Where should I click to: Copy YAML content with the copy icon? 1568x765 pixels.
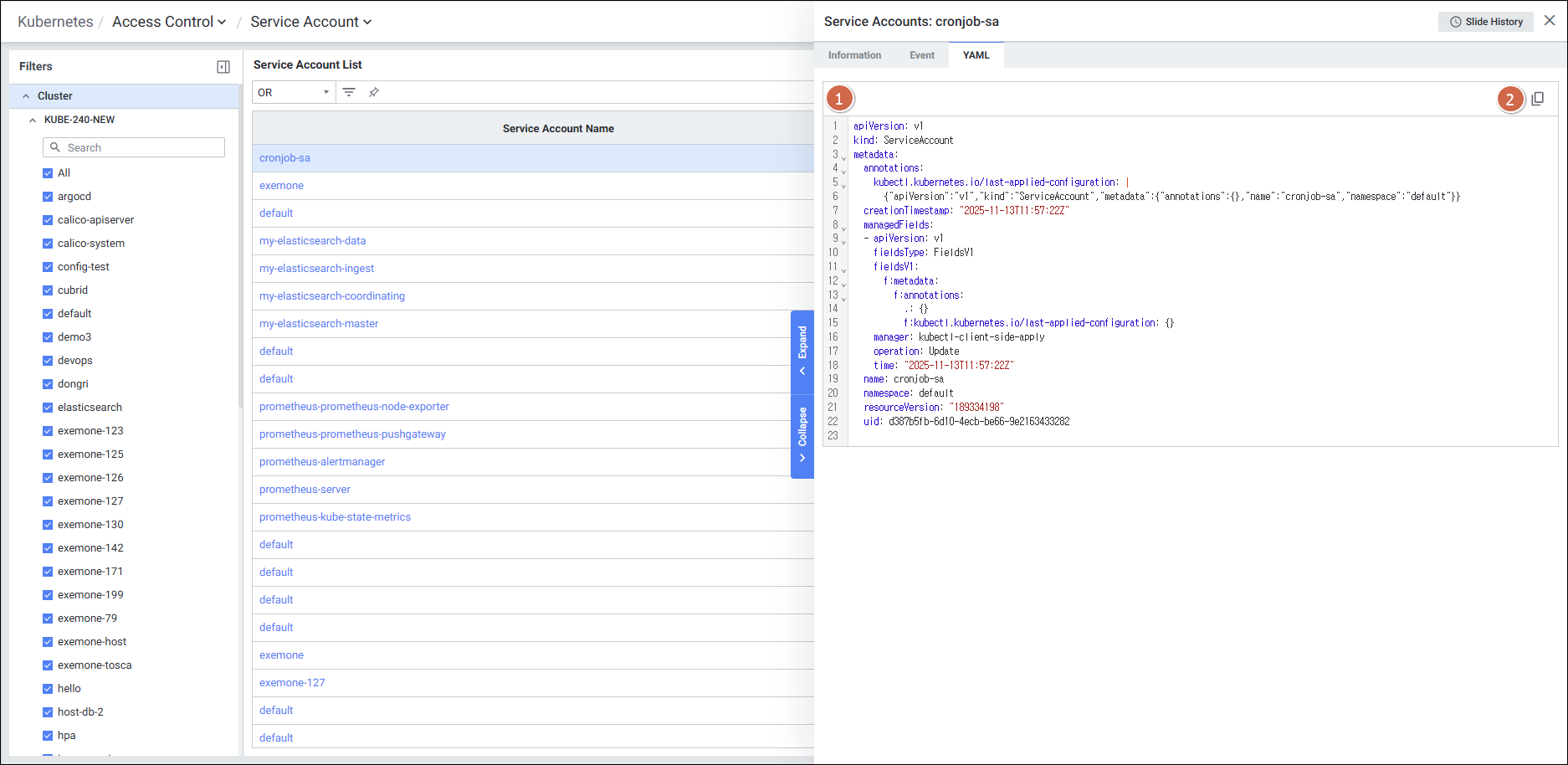point(1537,99)
